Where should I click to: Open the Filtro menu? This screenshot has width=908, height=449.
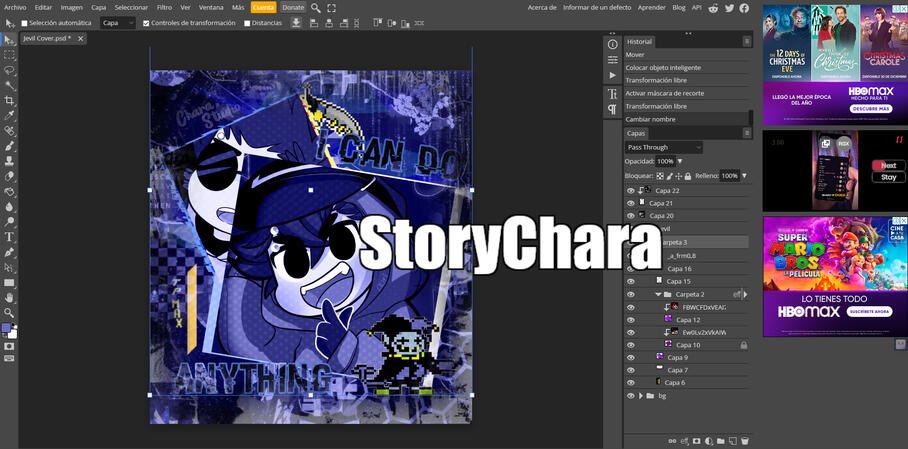(x=164, y=7)
